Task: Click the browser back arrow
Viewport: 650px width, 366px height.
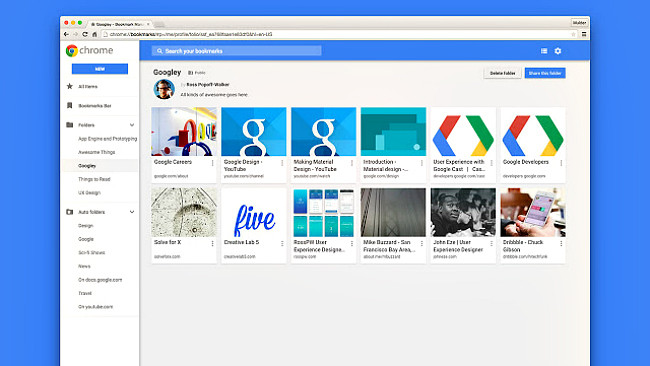Action: [66, 34]
